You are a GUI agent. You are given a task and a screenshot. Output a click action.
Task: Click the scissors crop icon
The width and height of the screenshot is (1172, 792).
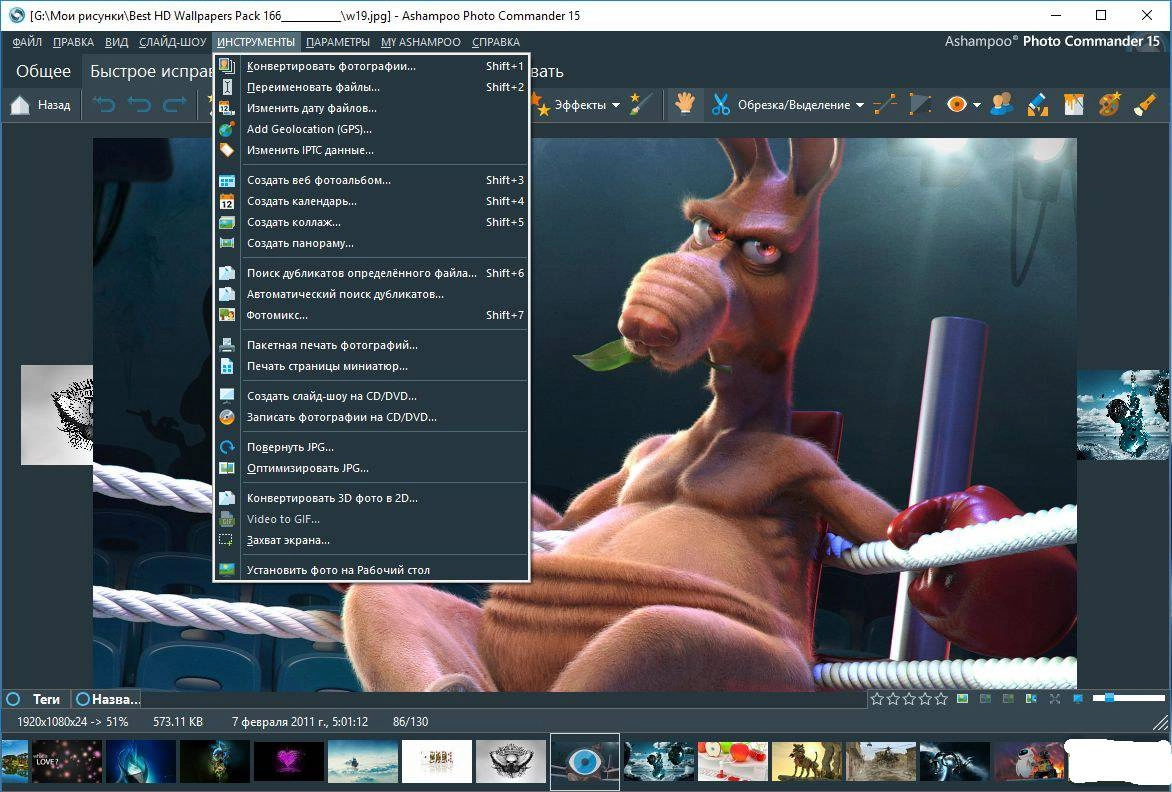[721, 105]
